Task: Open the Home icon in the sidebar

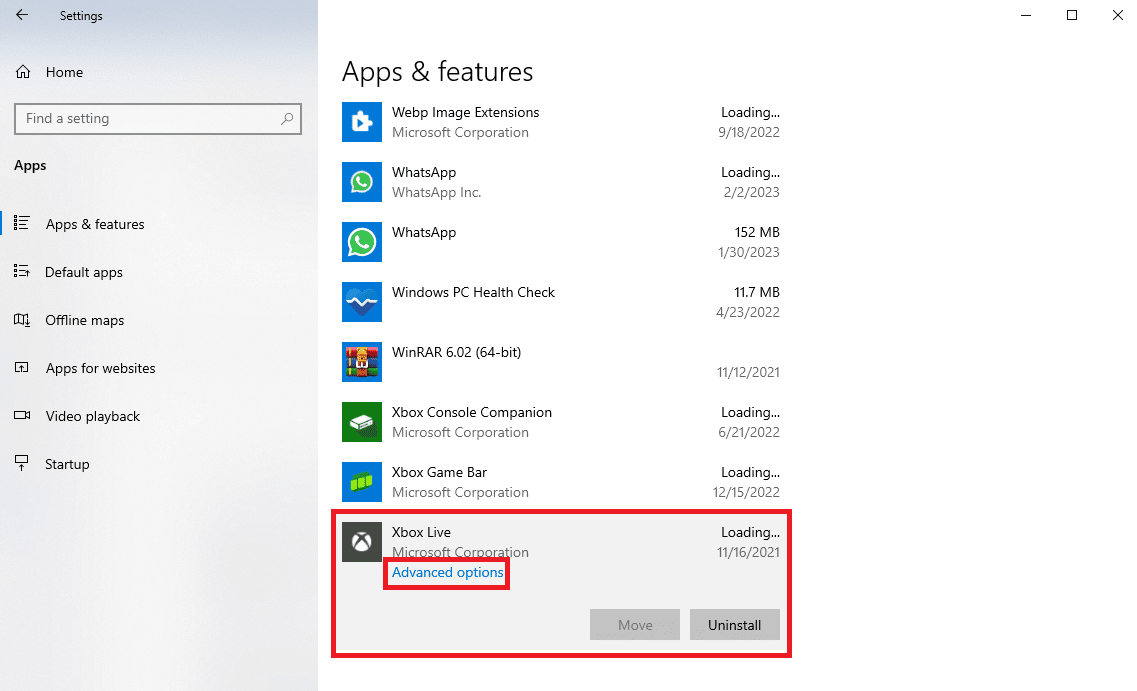Action: pos(23,72)
